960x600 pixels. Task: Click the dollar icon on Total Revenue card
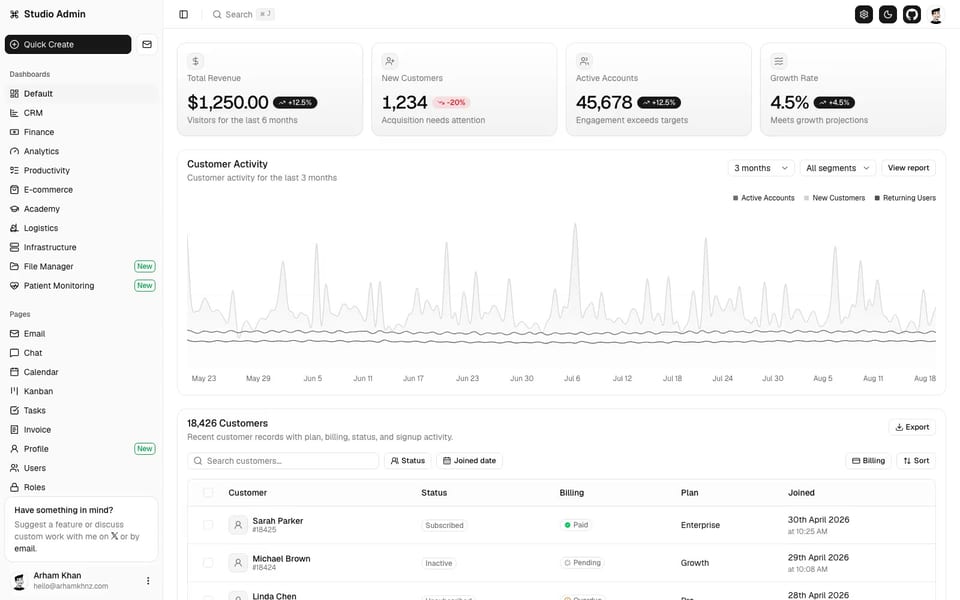[195, 61]
